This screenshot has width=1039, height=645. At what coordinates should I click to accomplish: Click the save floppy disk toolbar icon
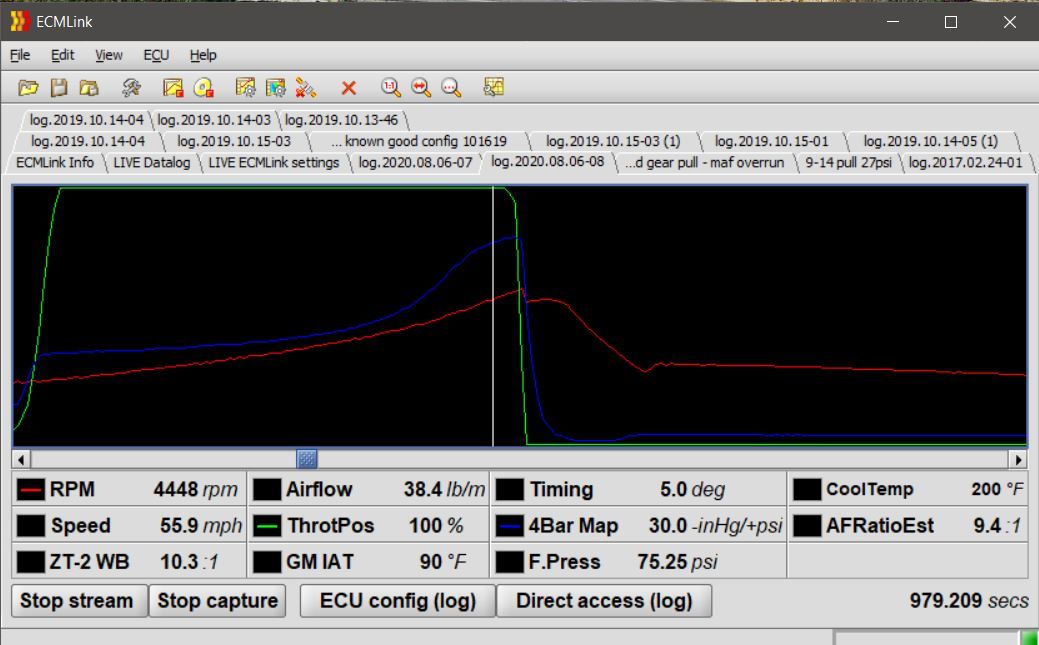(x=59, y=88)
